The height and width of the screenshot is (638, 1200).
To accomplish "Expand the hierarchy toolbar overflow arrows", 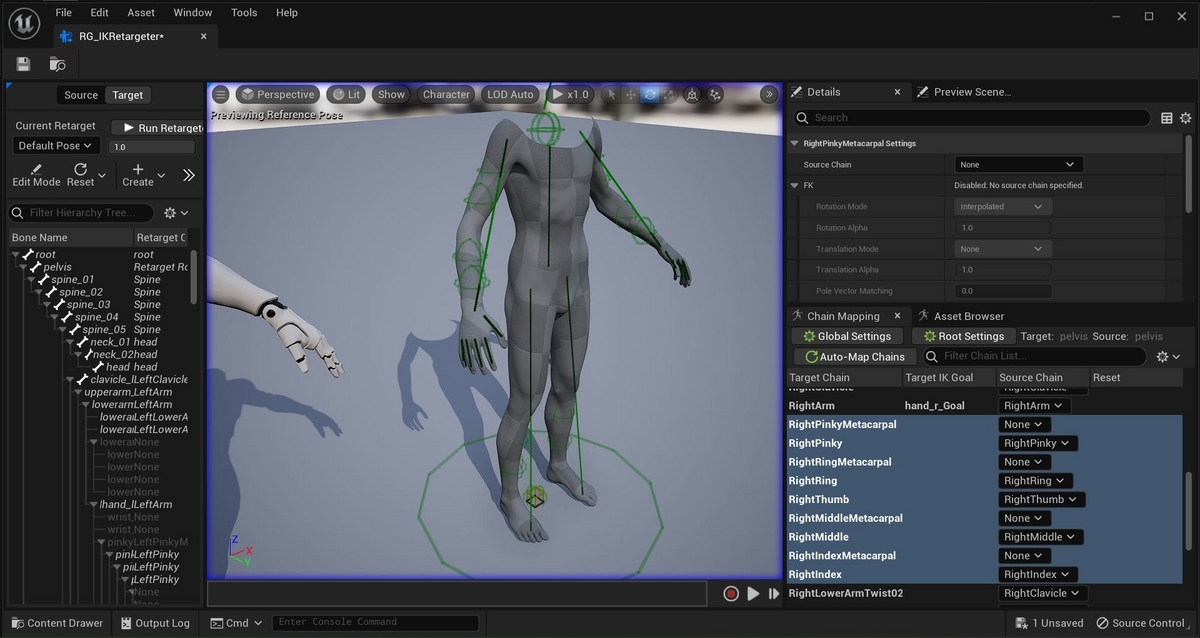I will point(188,175).
